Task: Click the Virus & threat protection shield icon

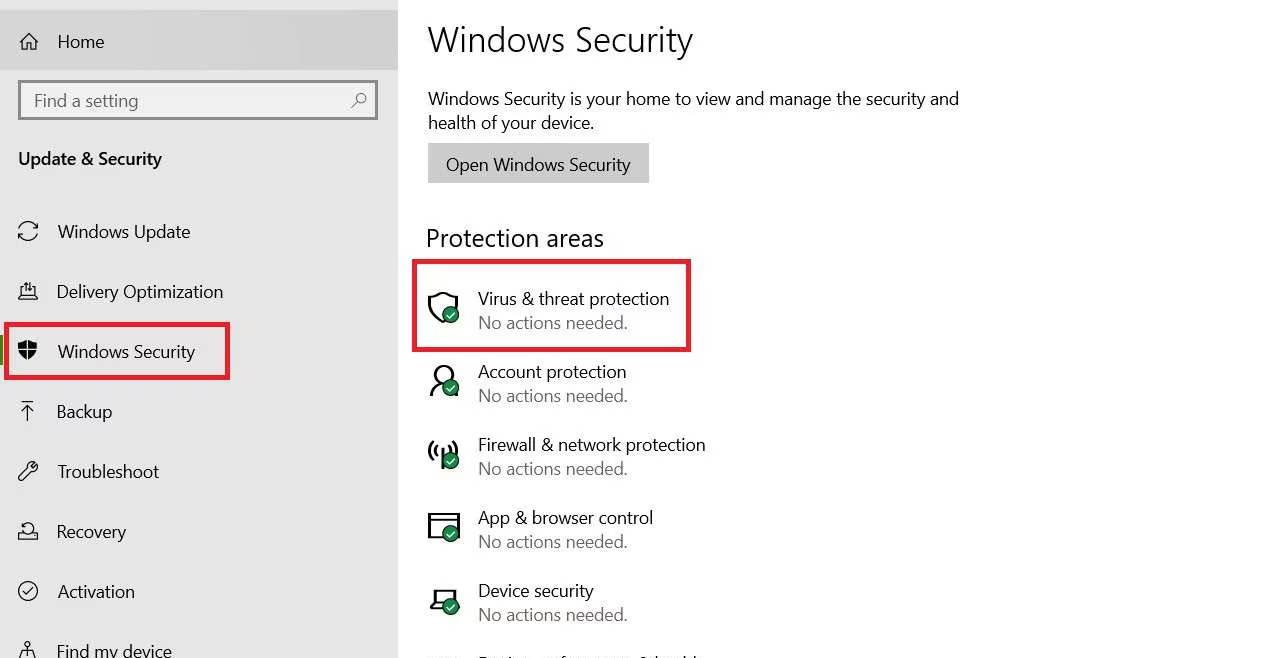Action: click(443, 307)
